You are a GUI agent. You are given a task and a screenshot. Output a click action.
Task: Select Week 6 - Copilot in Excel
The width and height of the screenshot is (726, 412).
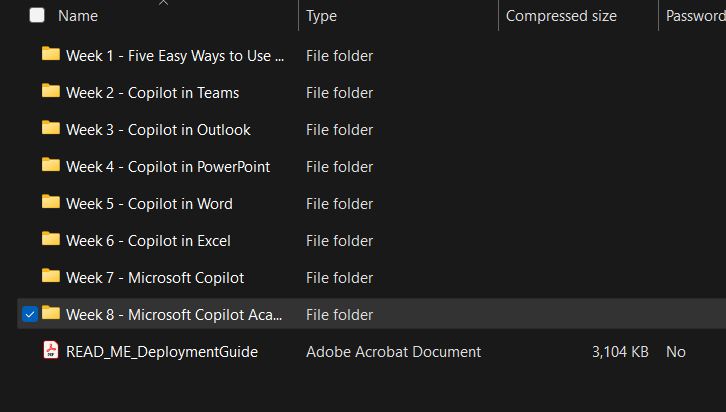[148, 241]
